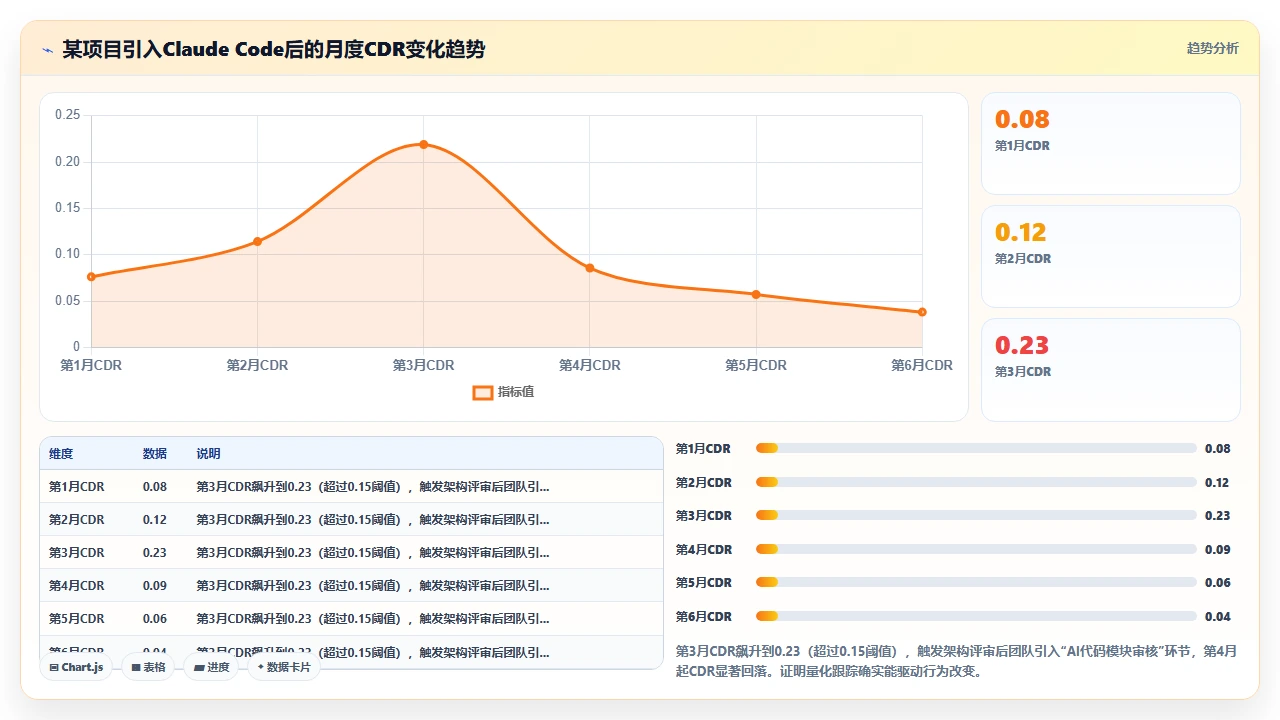Click the 0.06 value in table
Screen dimensions: 1280x720
click(155, 619)
